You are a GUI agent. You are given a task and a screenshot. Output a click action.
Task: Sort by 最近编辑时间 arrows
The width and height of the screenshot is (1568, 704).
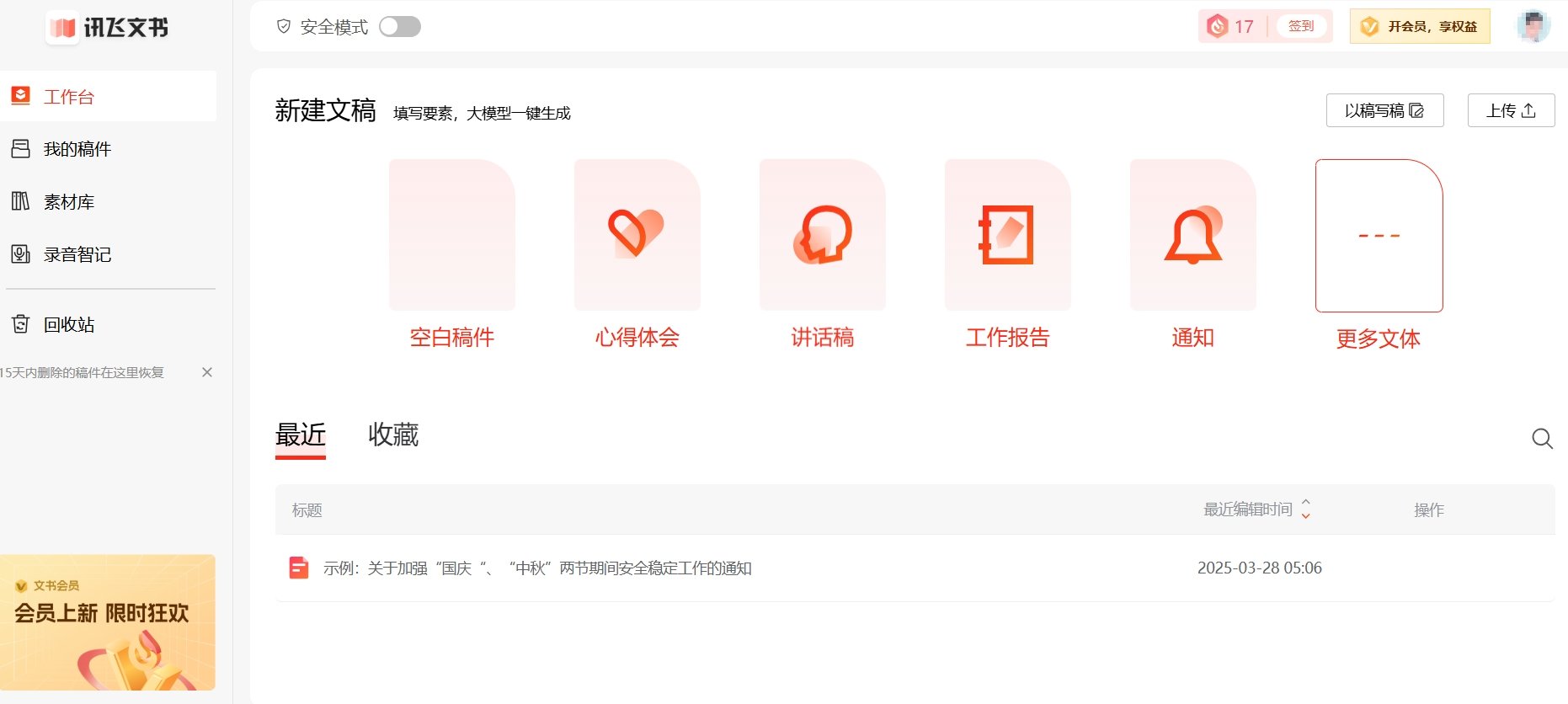[1305, 509]
